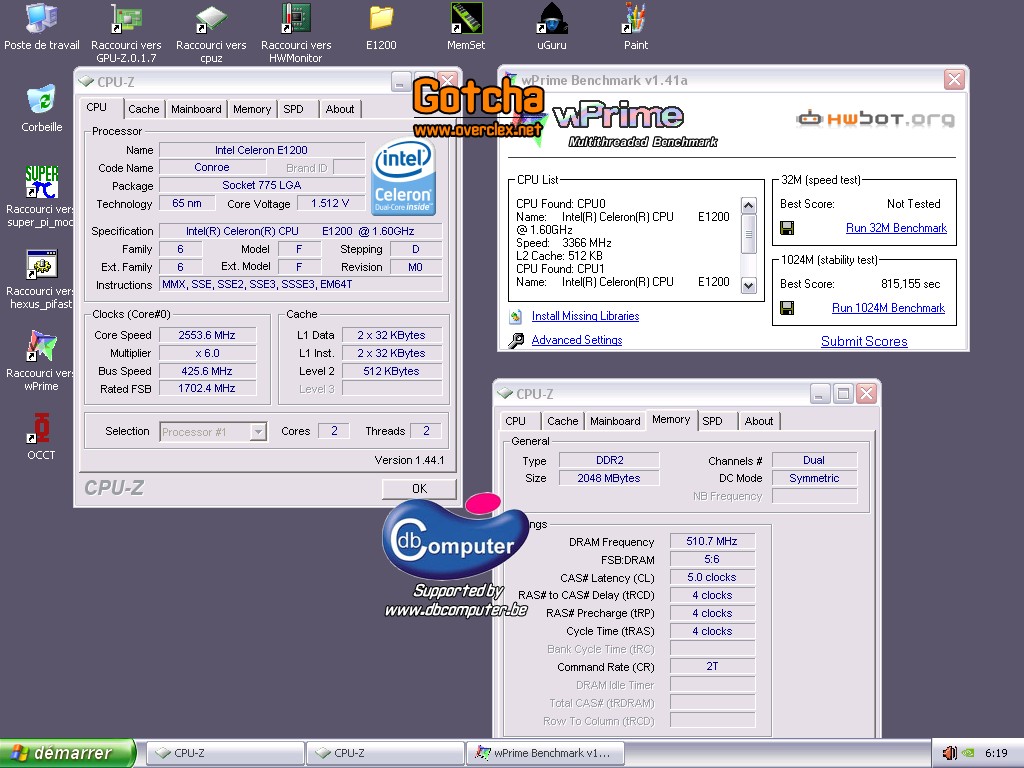Open the OCCT desktop icon
The height and width of the screenshot is (768, 1024).
coord(42,428)
